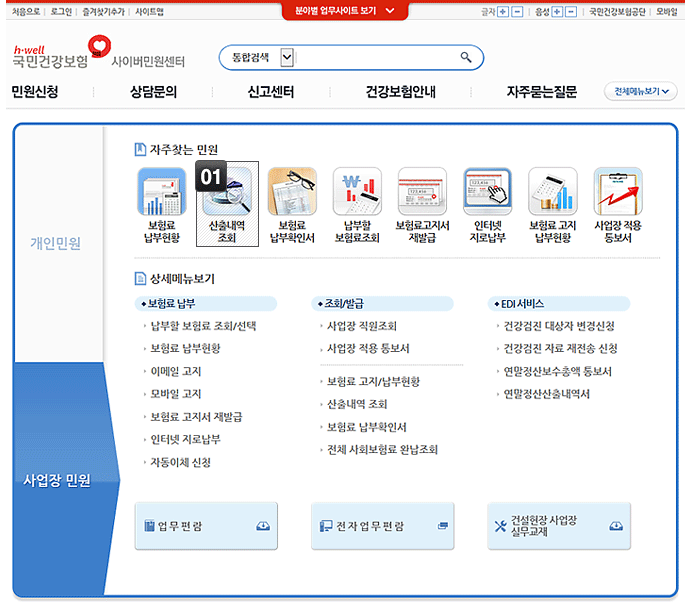The width and height of the screenshot is (690, 608).
Task: Click the search magnifier icon
Action: pos(466,57)
